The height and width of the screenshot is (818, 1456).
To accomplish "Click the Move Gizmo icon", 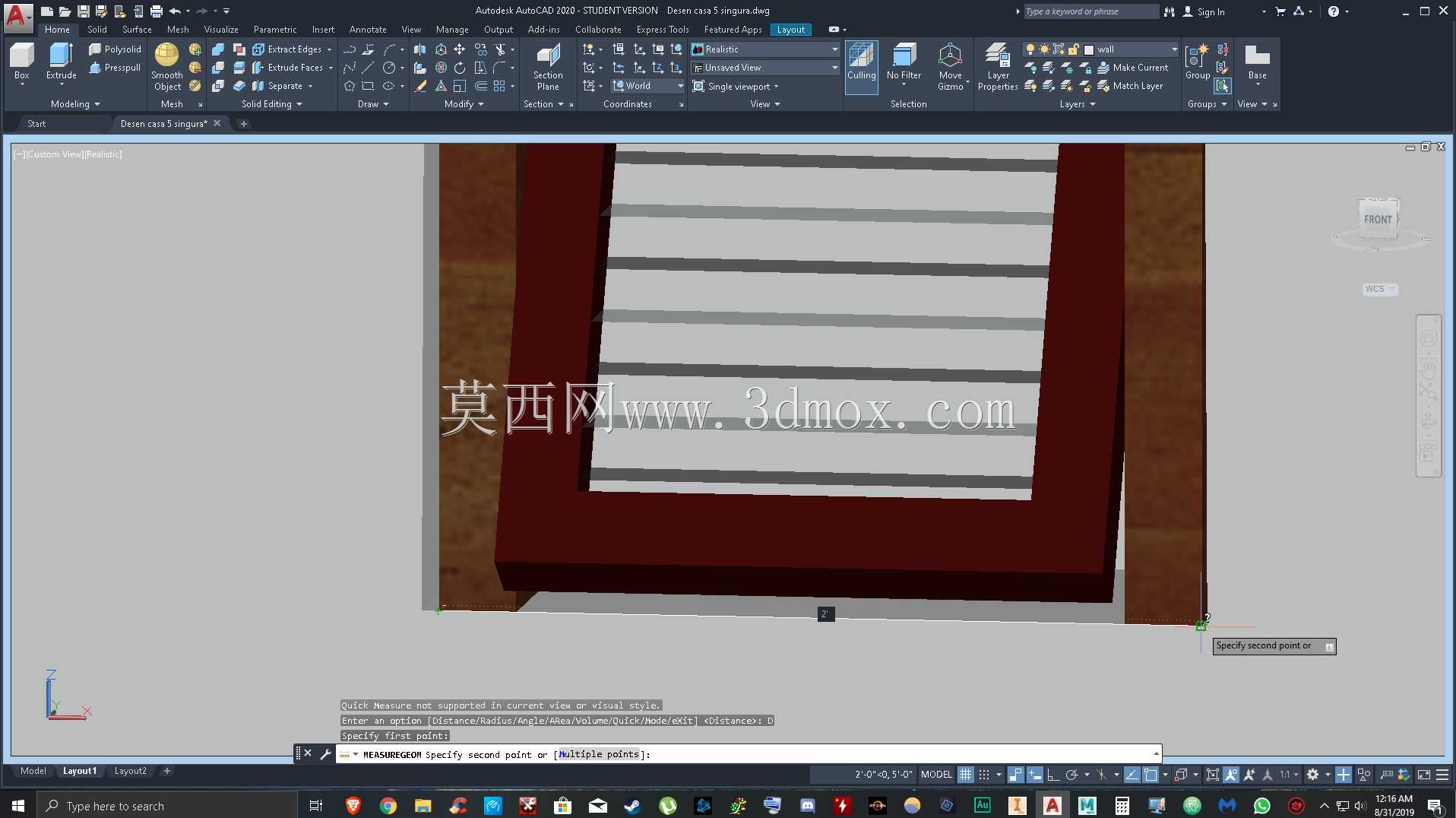I will pos(950,67).
